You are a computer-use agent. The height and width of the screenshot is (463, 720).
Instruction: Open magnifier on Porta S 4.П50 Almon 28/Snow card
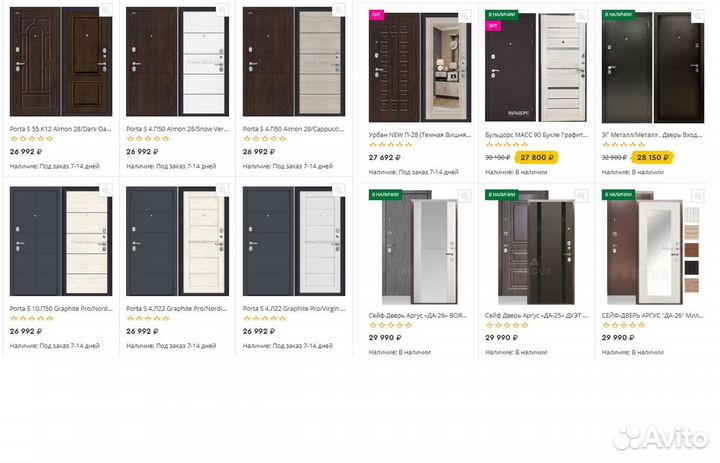222,10
